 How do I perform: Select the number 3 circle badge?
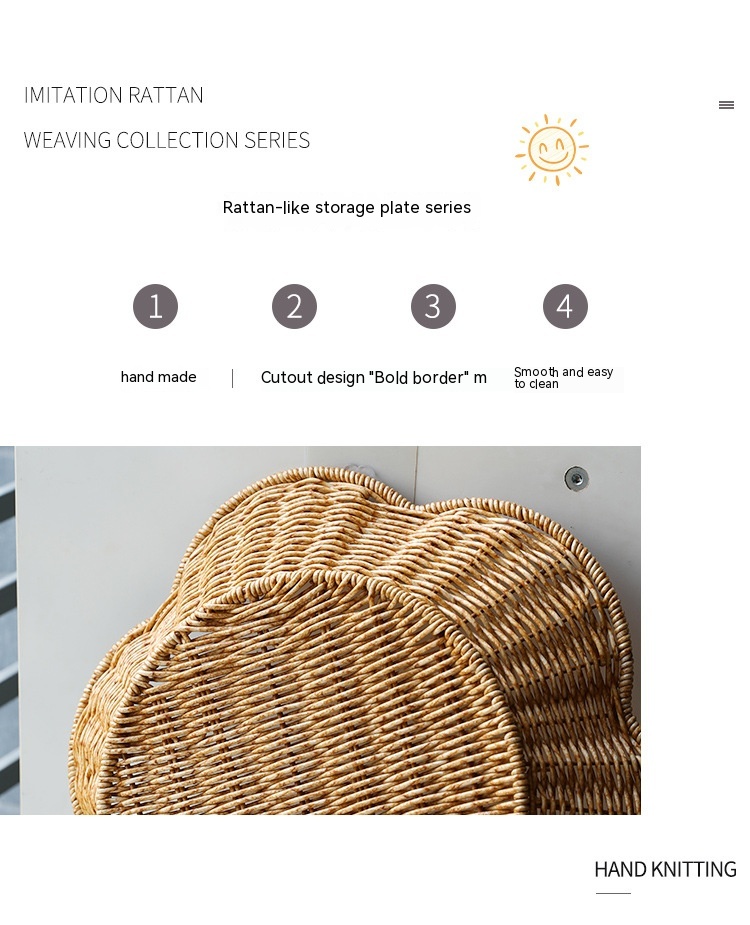[433, 306]
